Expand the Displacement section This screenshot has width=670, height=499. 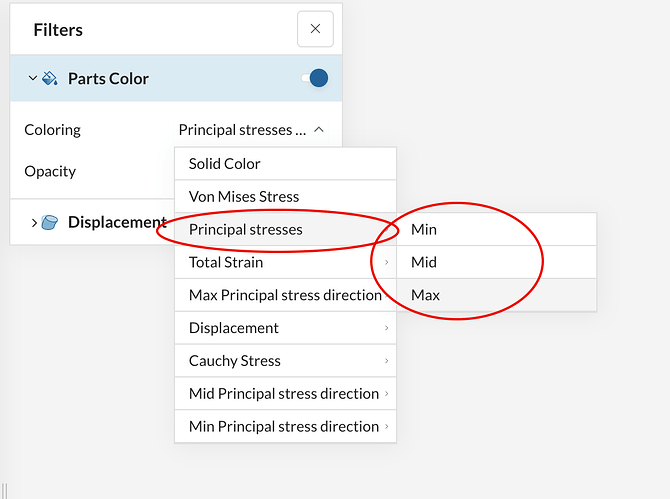point(34,222)
